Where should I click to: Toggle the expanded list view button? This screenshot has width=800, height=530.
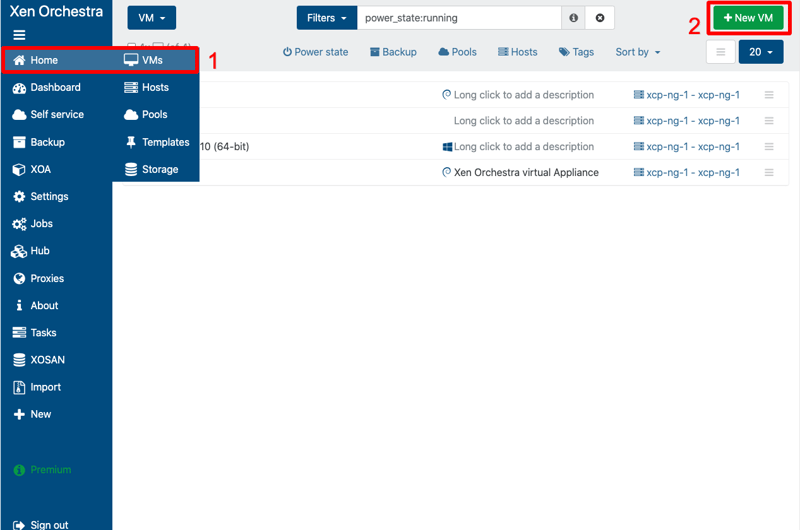pos(720,52)
